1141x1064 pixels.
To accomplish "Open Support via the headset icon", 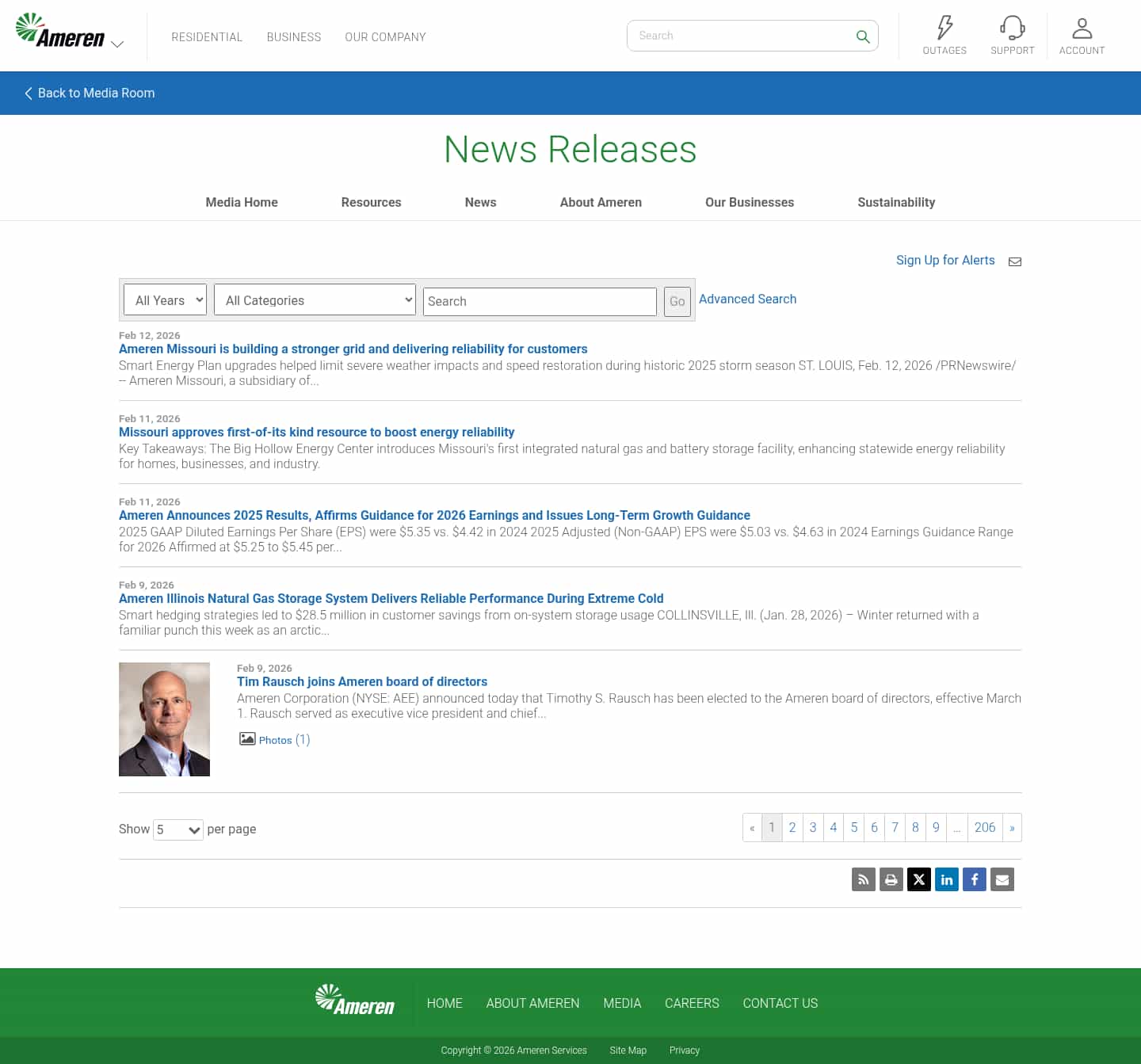I will tap(1012, 29).
